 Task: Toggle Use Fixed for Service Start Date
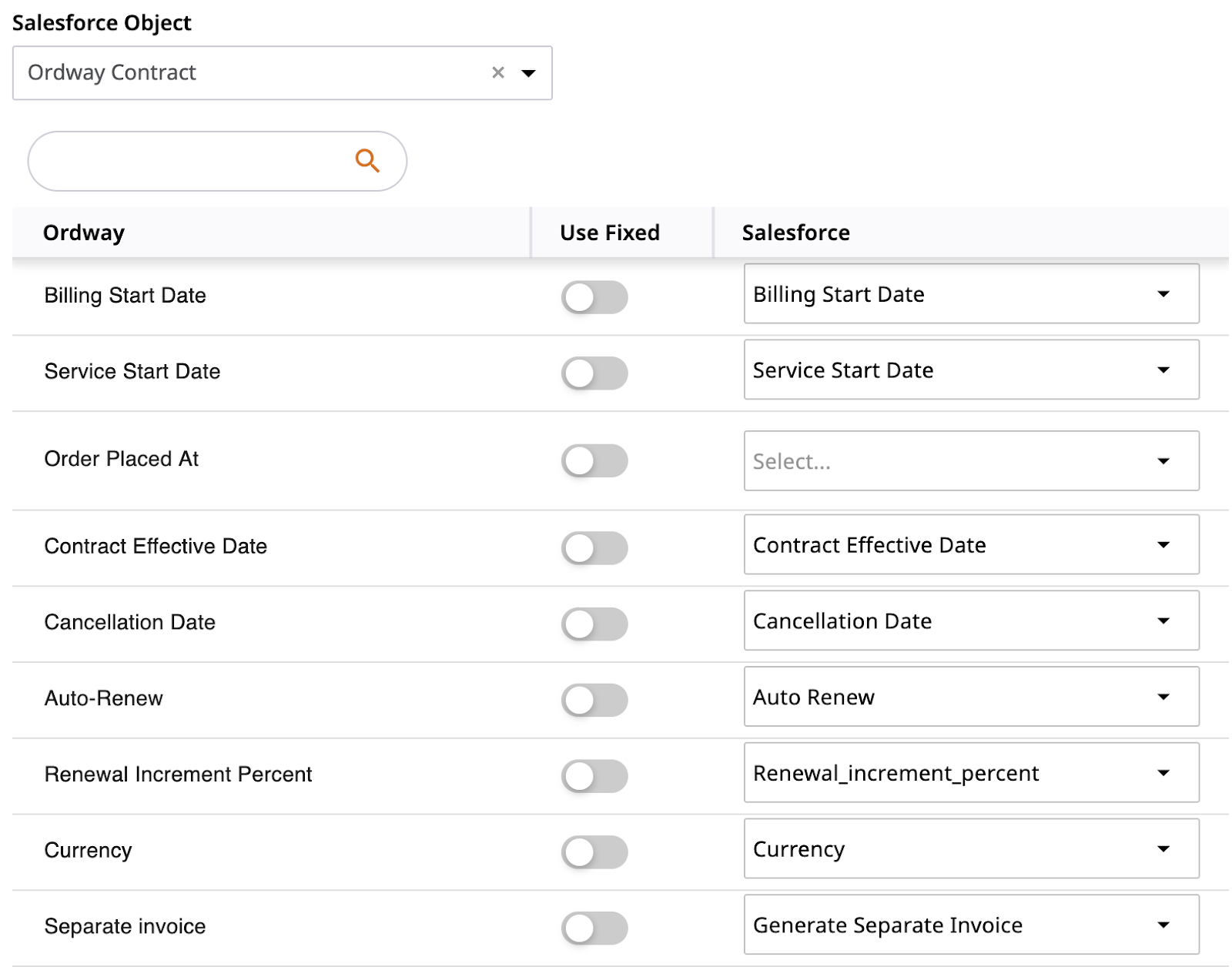(x=594, y=373)
